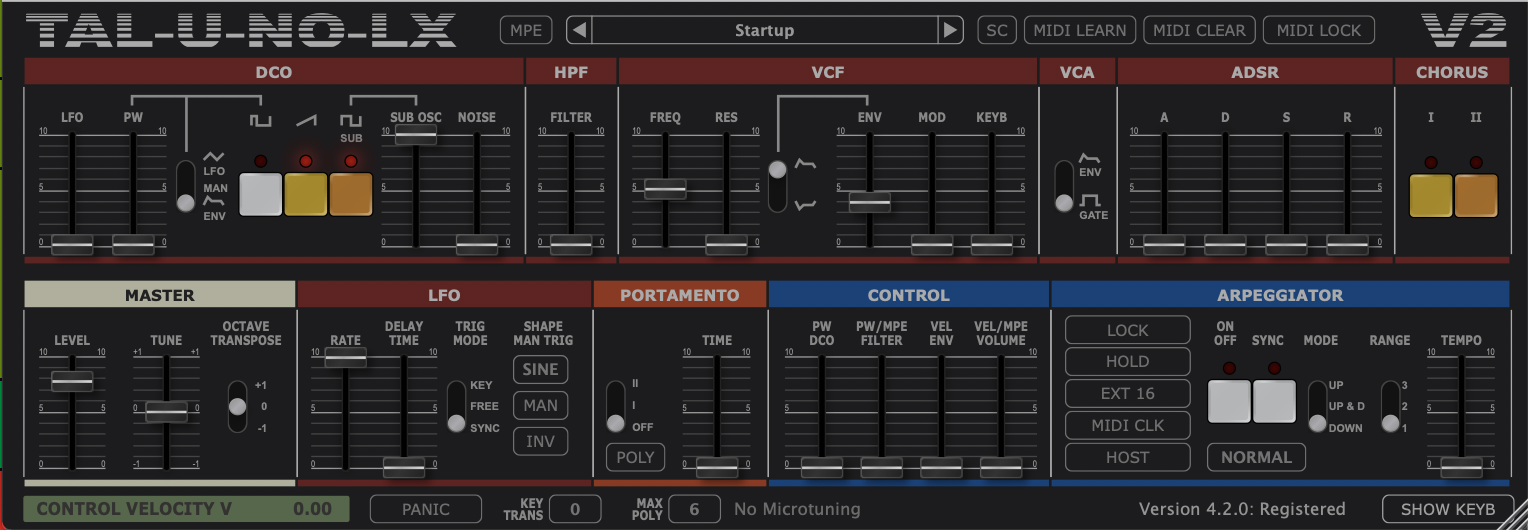This screenshot has width=1528, height=530.
Task: Switch the arpeggiator Range selector
Action: [1391, 406]
